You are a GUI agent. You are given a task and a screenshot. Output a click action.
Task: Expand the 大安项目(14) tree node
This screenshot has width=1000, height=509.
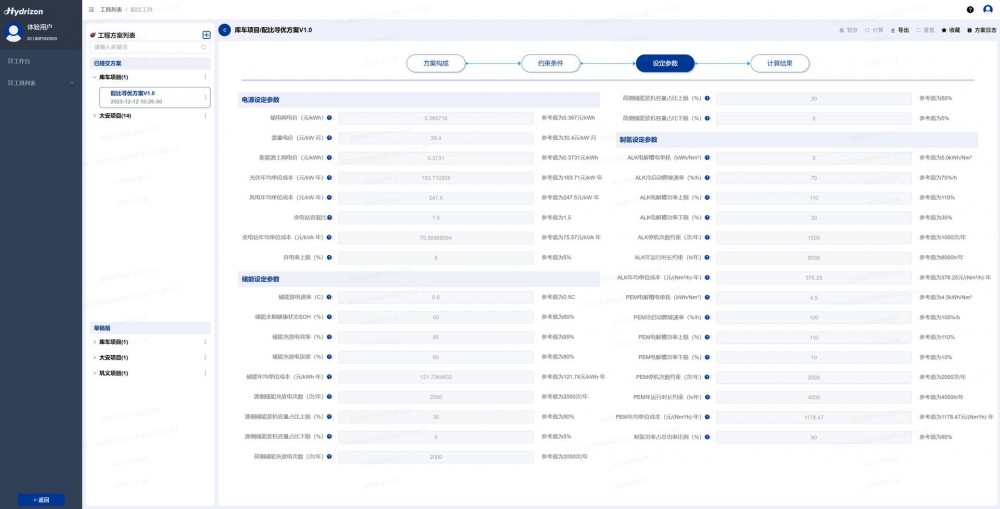click(94, 116)
